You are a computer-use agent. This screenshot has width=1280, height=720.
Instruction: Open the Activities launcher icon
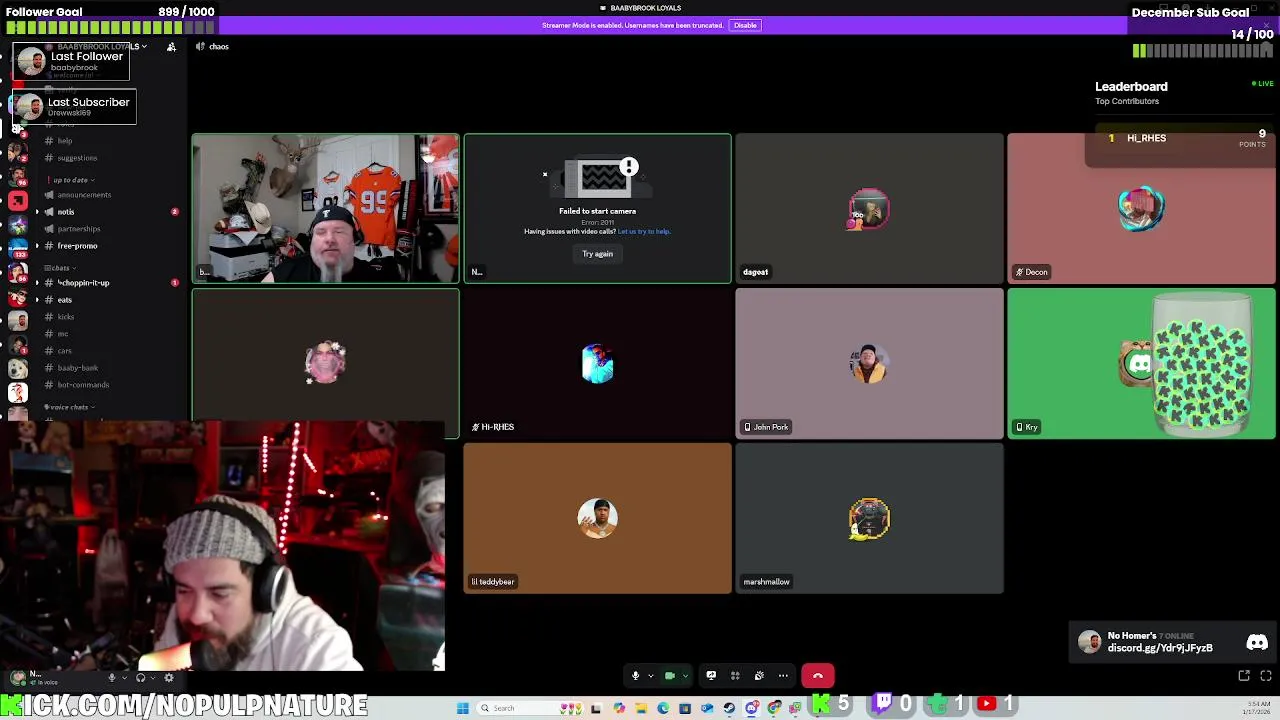(x=735, y=676)
